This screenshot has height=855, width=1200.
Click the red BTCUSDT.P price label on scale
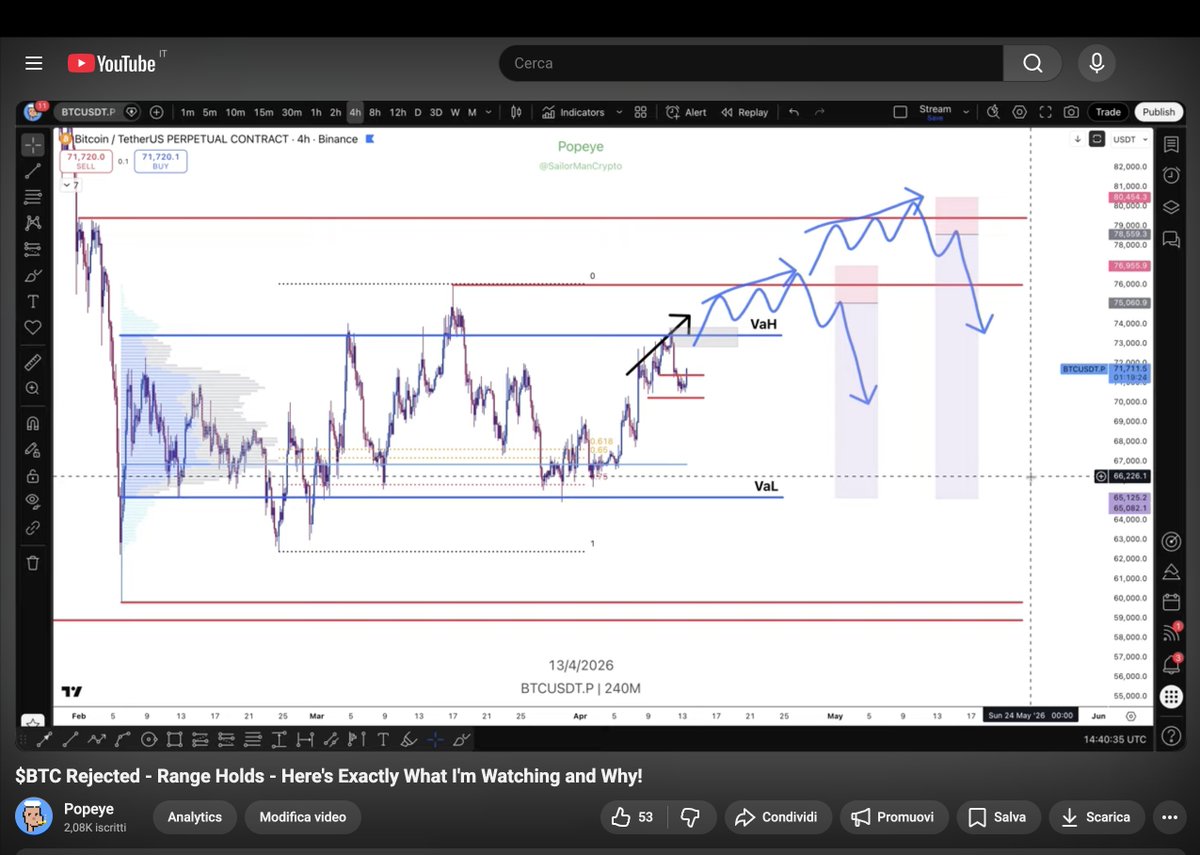pyautogui.click(x=1085, y=369)
